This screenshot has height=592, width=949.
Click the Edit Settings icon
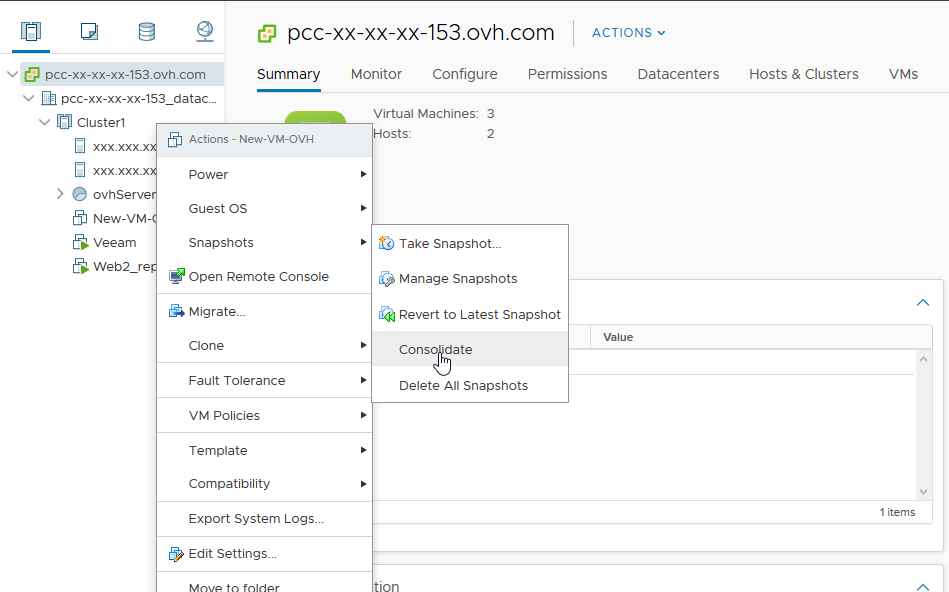point(177,554)
